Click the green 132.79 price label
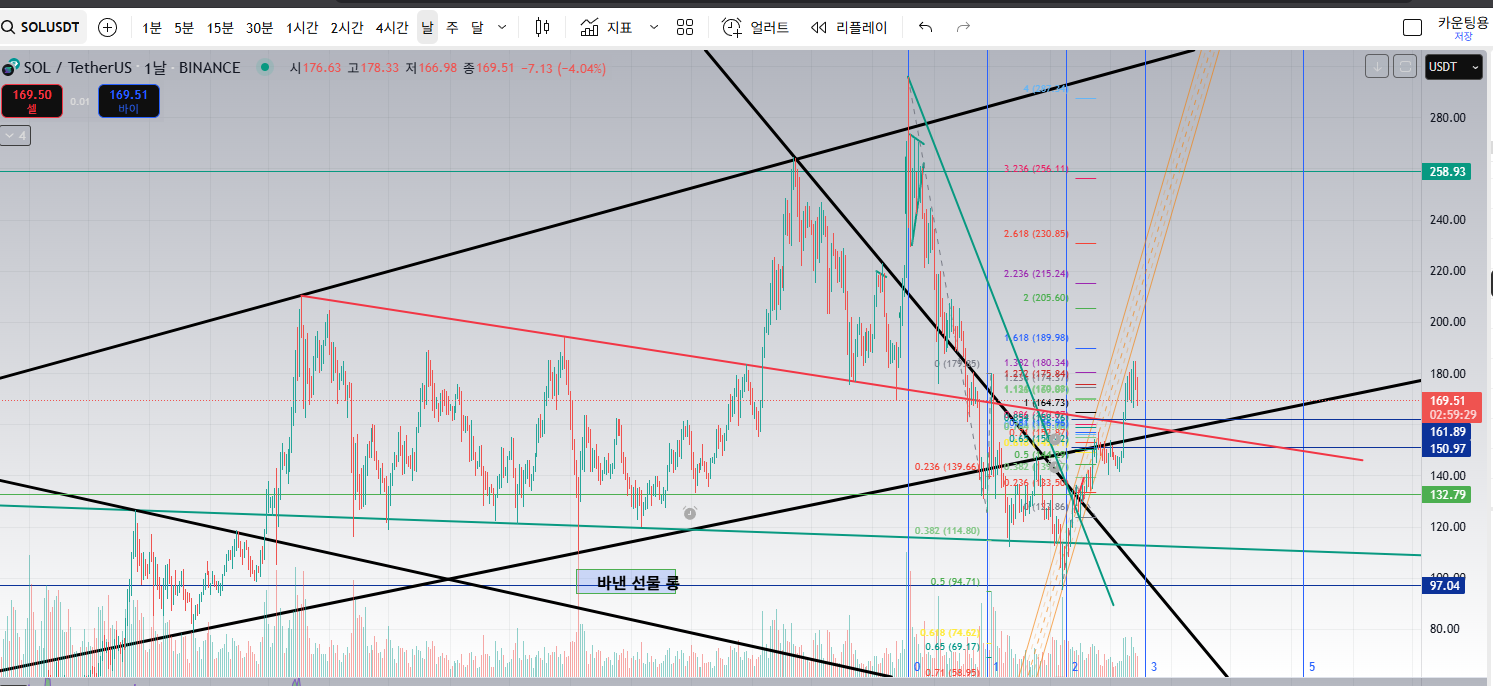Viewport: 1493px width, 686px height. click(x=1445, y=495)
